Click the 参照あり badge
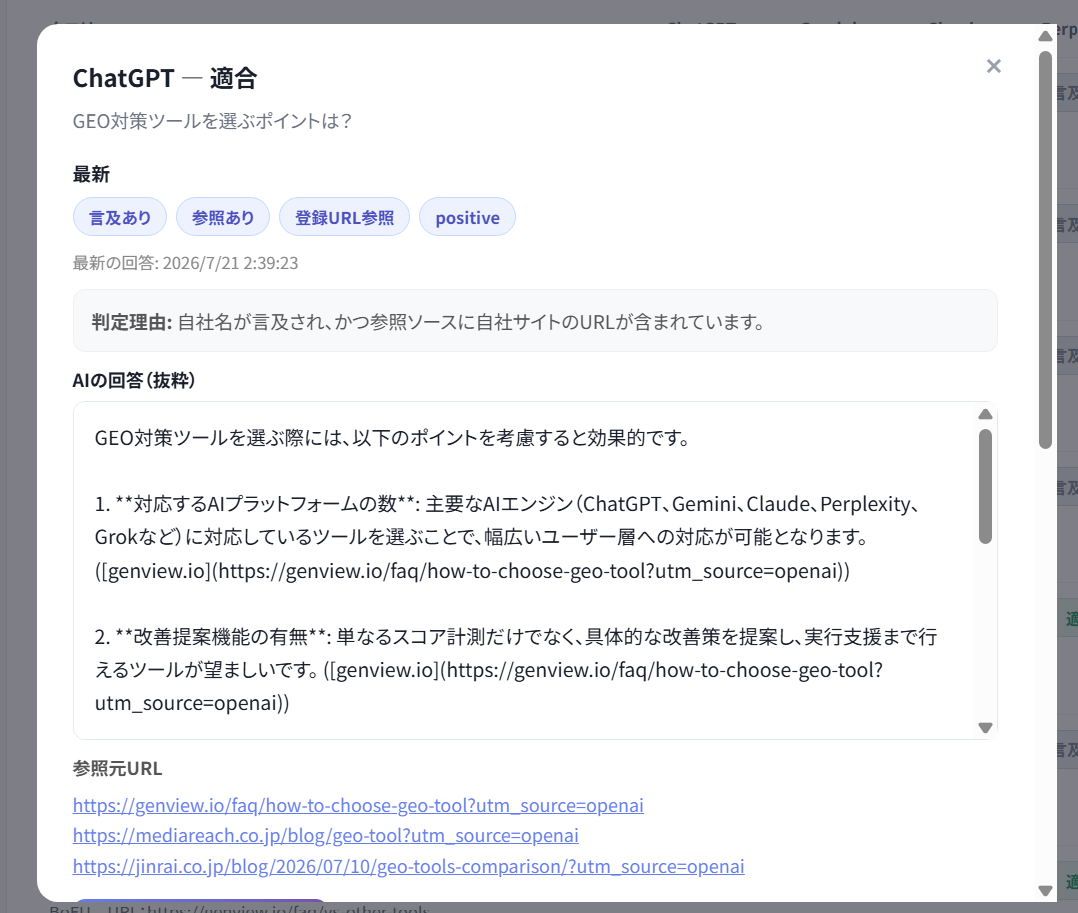The width and height of the screenshot is (1078, 913). (x=223, y=217)
